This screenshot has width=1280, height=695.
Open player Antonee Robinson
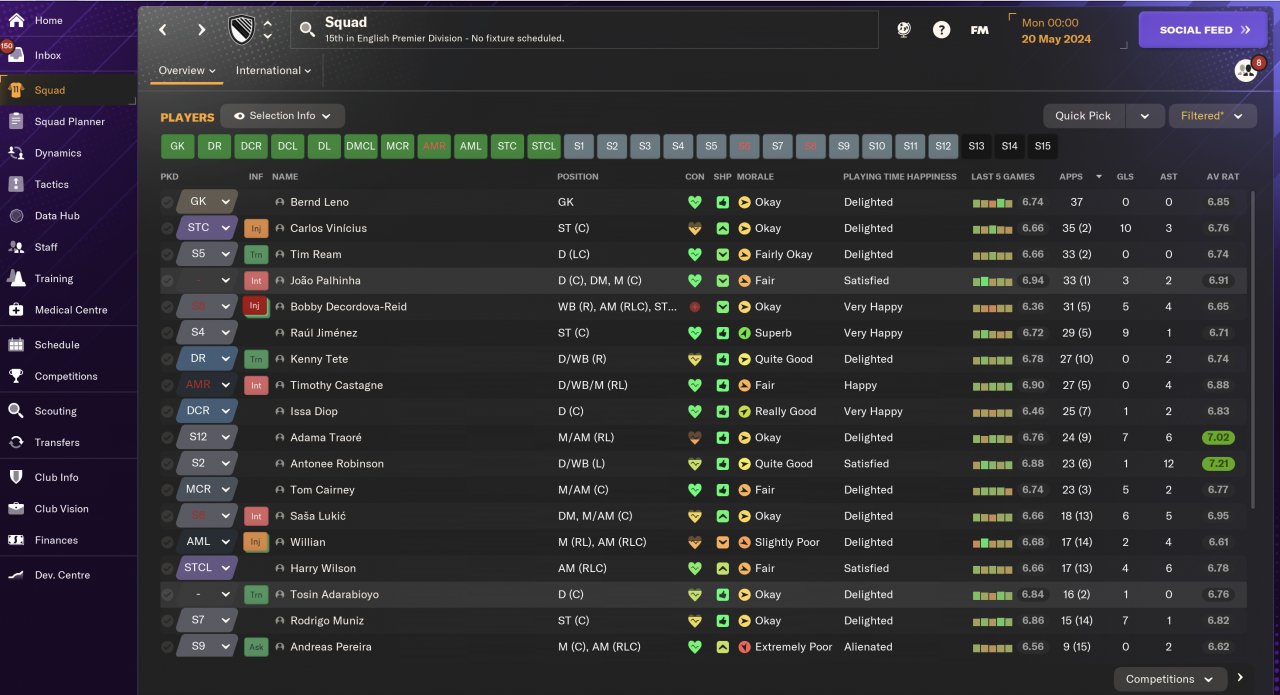337,463
